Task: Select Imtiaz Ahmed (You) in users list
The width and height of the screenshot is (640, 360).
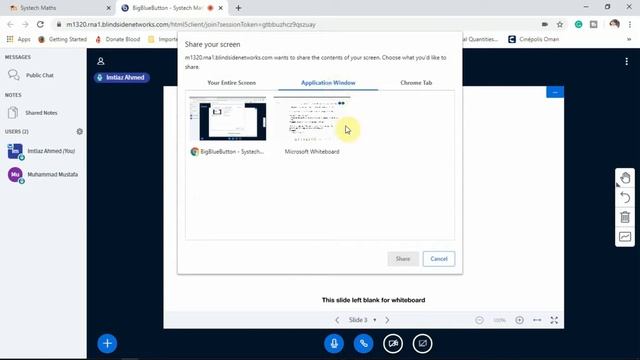Action: (x=42, y=151)
